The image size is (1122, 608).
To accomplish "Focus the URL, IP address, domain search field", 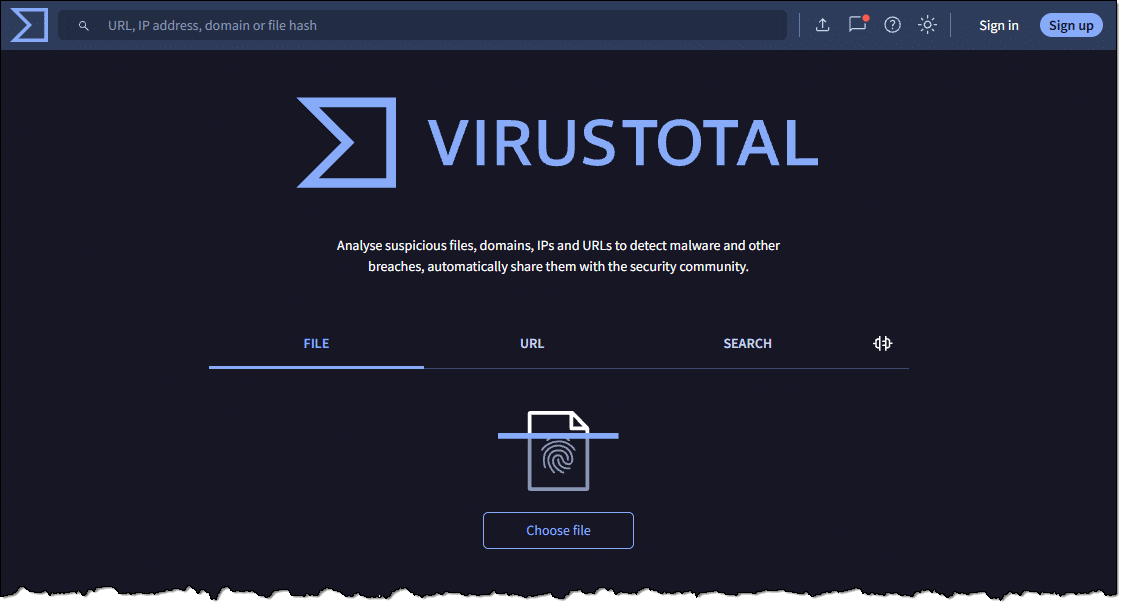I will pos(422,25).
